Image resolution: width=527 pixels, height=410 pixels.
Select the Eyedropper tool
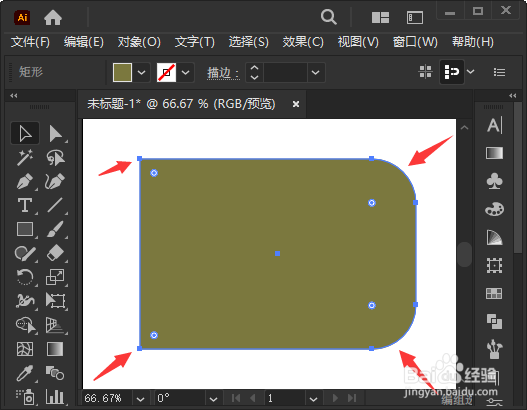tap(25, 373)
